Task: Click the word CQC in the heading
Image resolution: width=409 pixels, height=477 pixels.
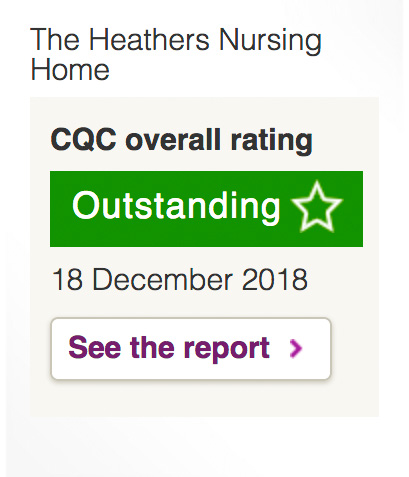Action: pyautogui.click(x=84, y=139)
